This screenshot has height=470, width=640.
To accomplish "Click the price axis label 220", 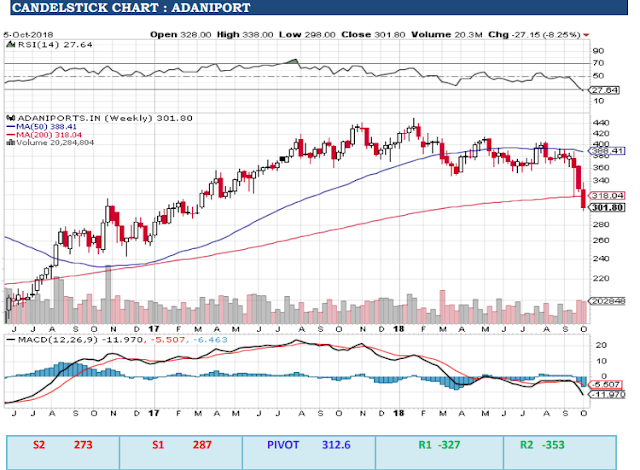I will (601, 278).
